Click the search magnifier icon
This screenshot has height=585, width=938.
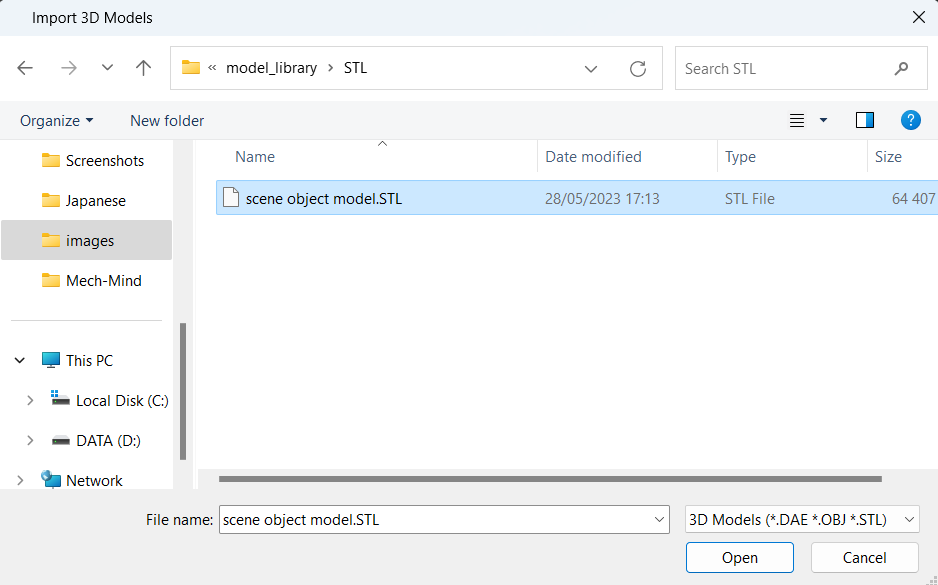(x=901, y=69)
